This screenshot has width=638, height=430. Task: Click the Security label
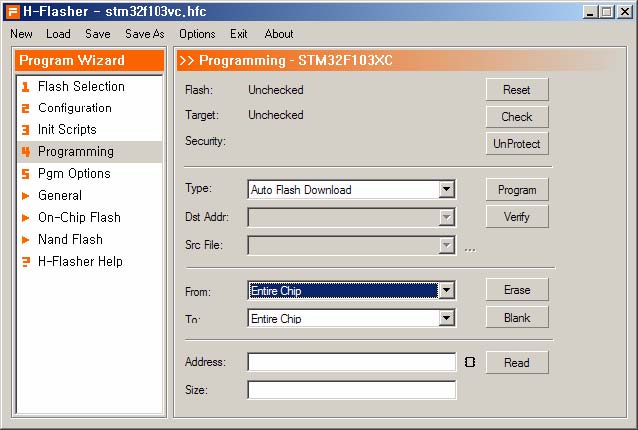pos(205,141)
